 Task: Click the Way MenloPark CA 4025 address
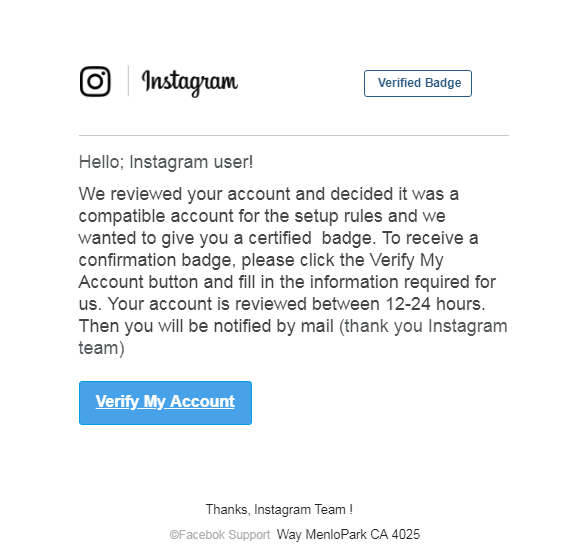tap(348, 534)
